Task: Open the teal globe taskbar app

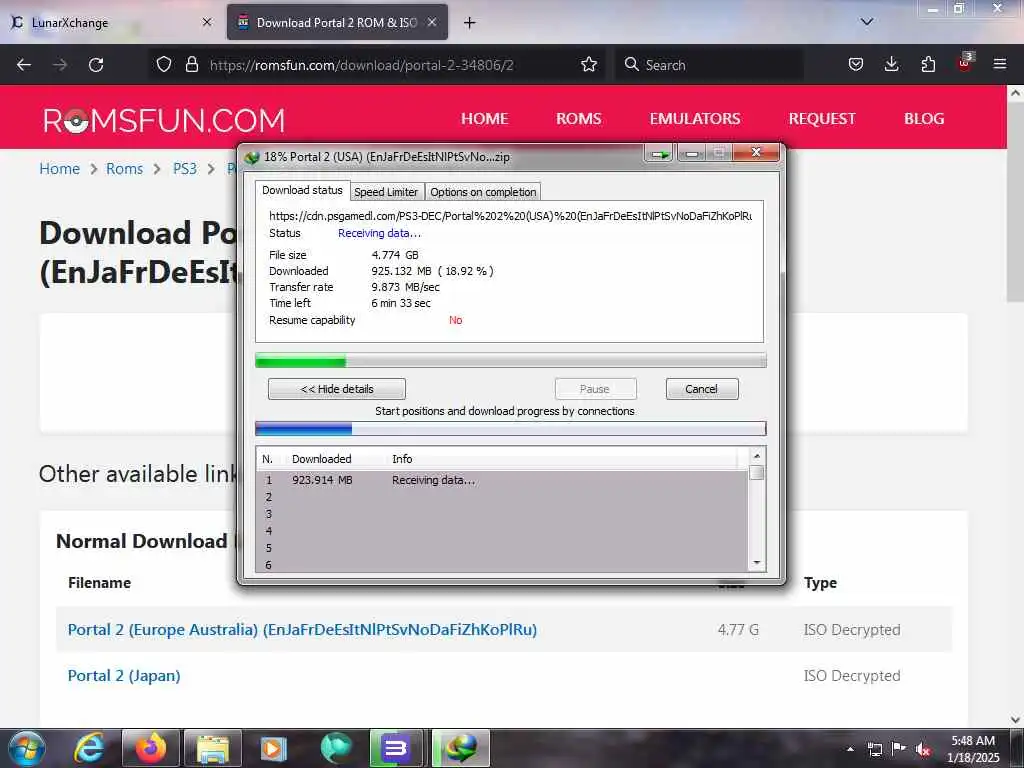Action: coord(336,748)
